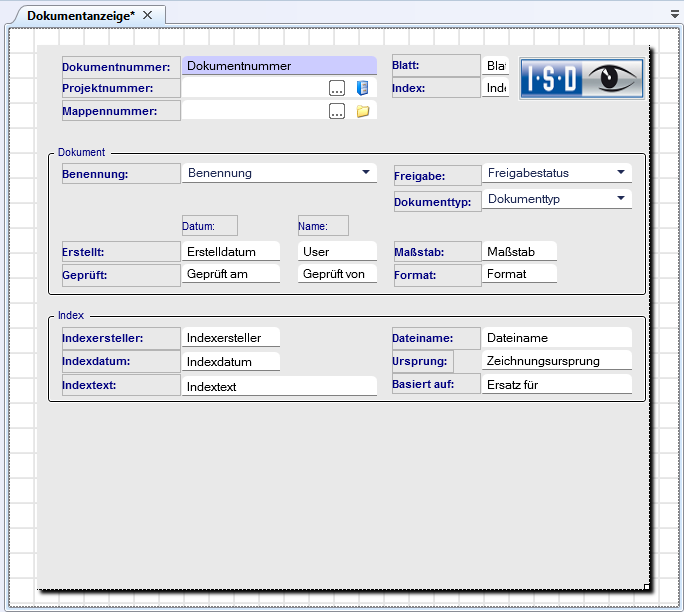Image resolution: width=684 pixels, height=612 pixels.
Task: Click the Dateiname value field
Action: pyautogui.click(x=557, y=338)
